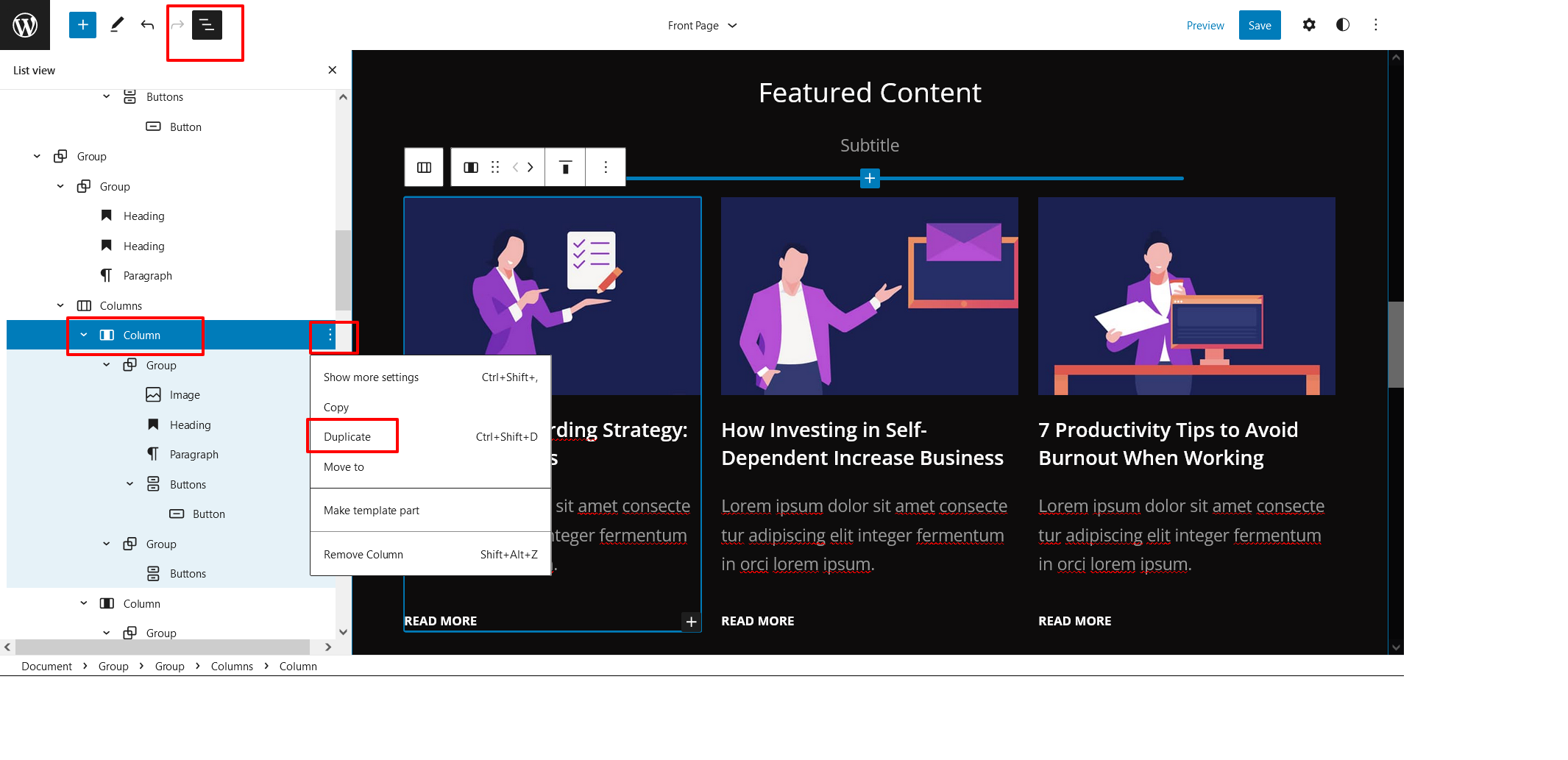Choose Duplicate from the context menu

(x=347, y=437)
